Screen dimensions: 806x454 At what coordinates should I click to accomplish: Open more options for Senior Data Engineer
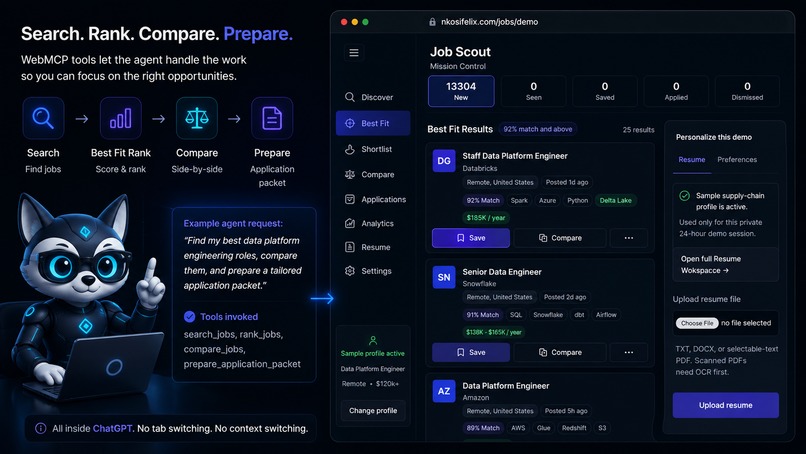(629, 352)
